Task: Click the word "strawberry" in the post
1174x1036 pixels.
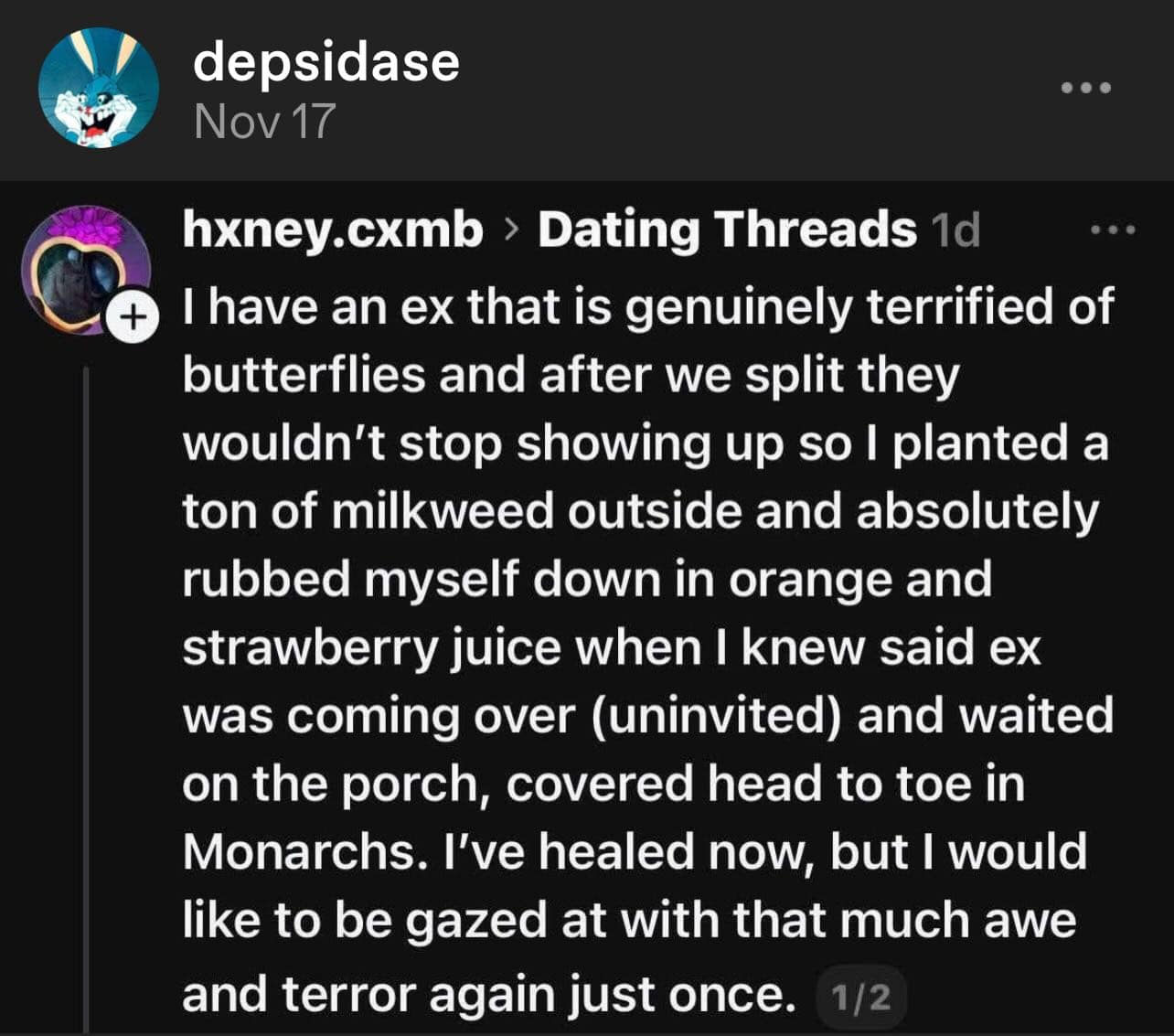Action: click(310, 648)
